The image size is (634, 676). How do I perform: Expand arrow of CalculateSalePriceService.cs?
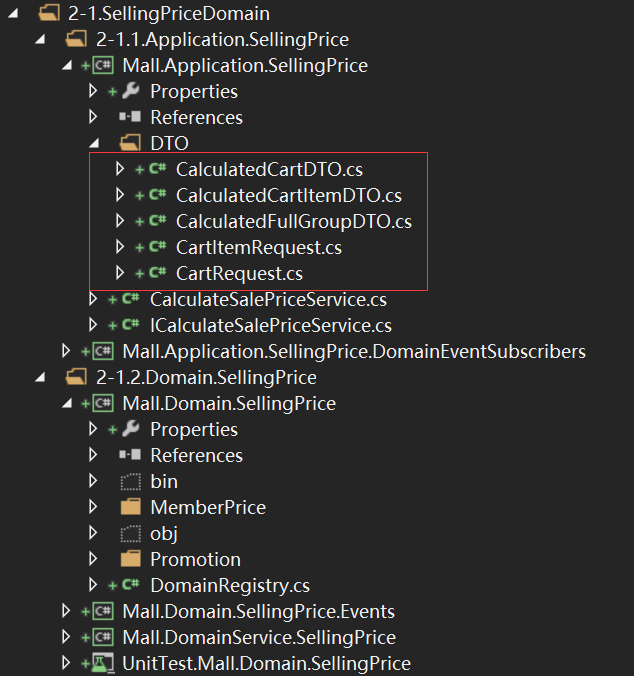click(x=93, y=299)
